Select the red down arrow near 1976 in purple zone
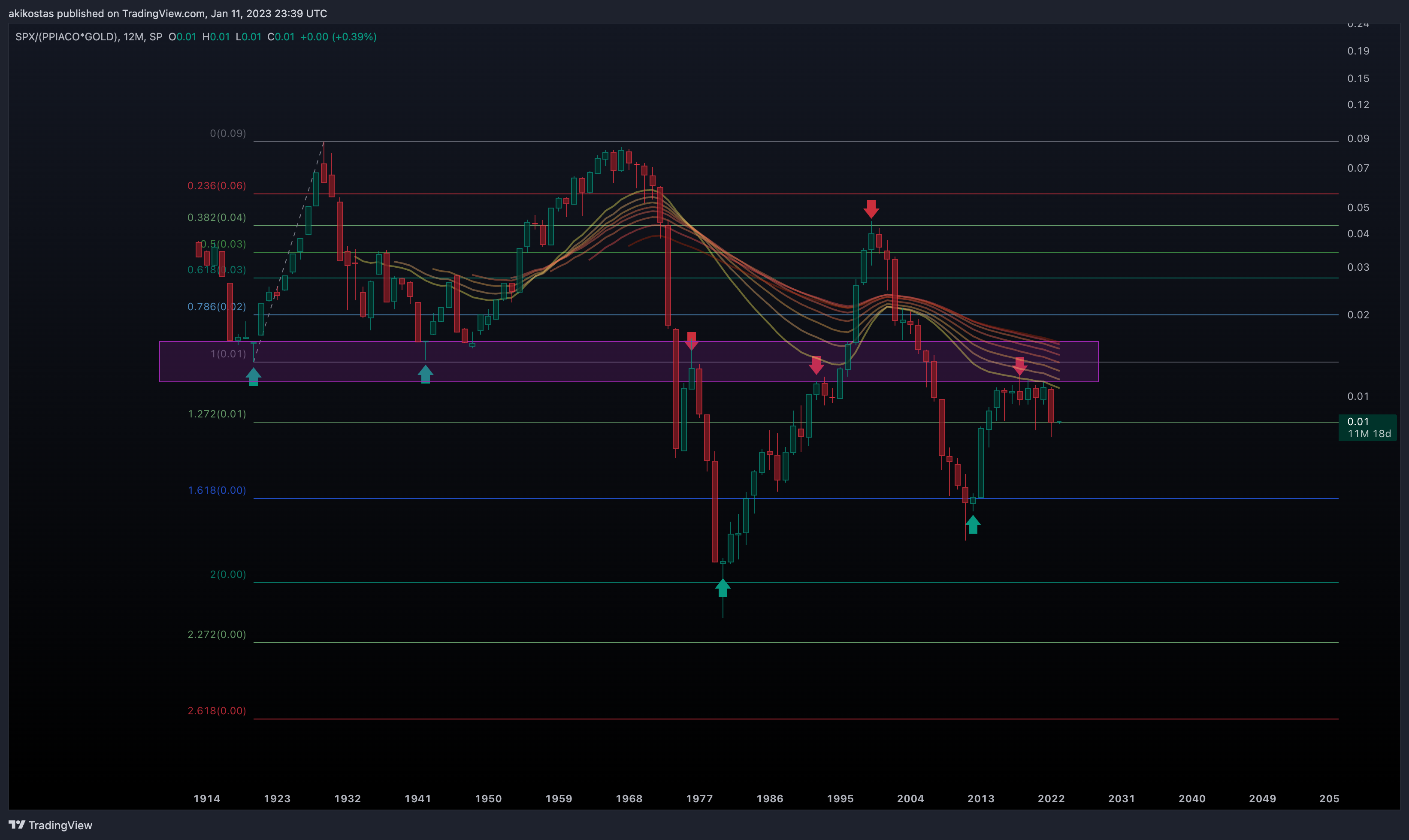Viewport: 1409px width, 840px height. 691,341
